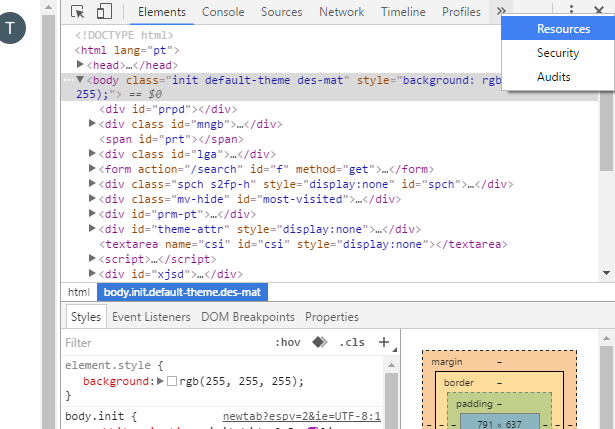Expand the div id spch node
The image size is (615, 429).
(x=92, y=183)
